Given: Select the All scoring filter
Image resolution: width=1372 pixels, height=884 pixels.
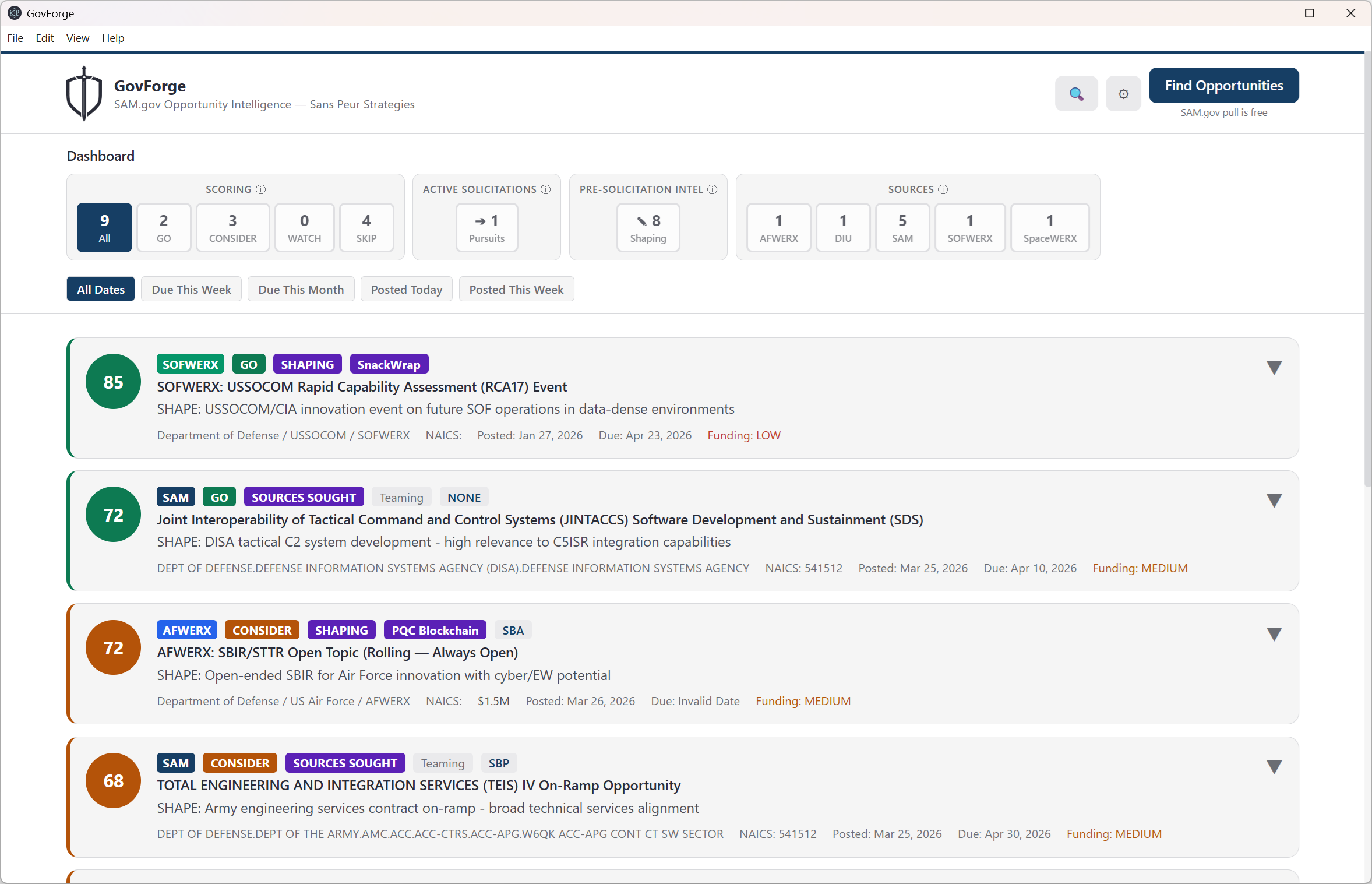Looking at the screenshot, I should click(x=104, y=227).
